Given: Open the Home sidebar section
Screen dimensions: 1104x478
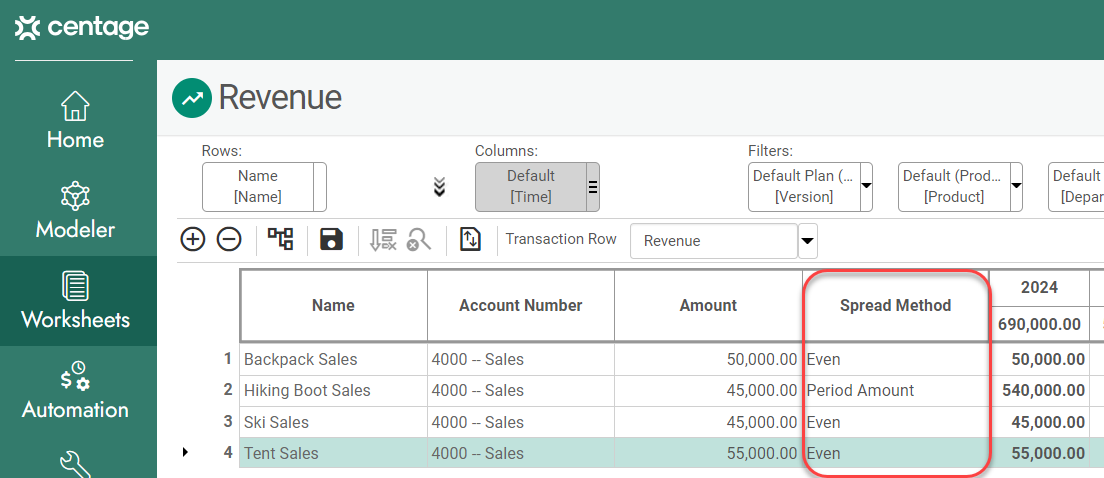Looking at the screenshot, I should 75,120.
